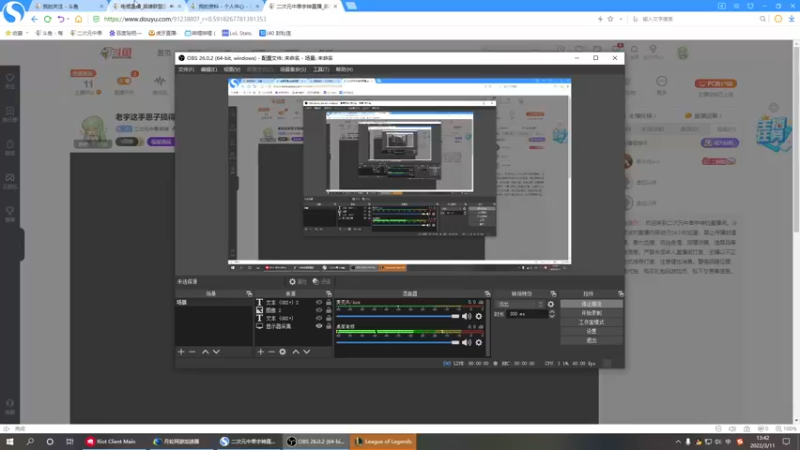Click Stop Streaming button in Controls
800x450 pixels.
591,304
